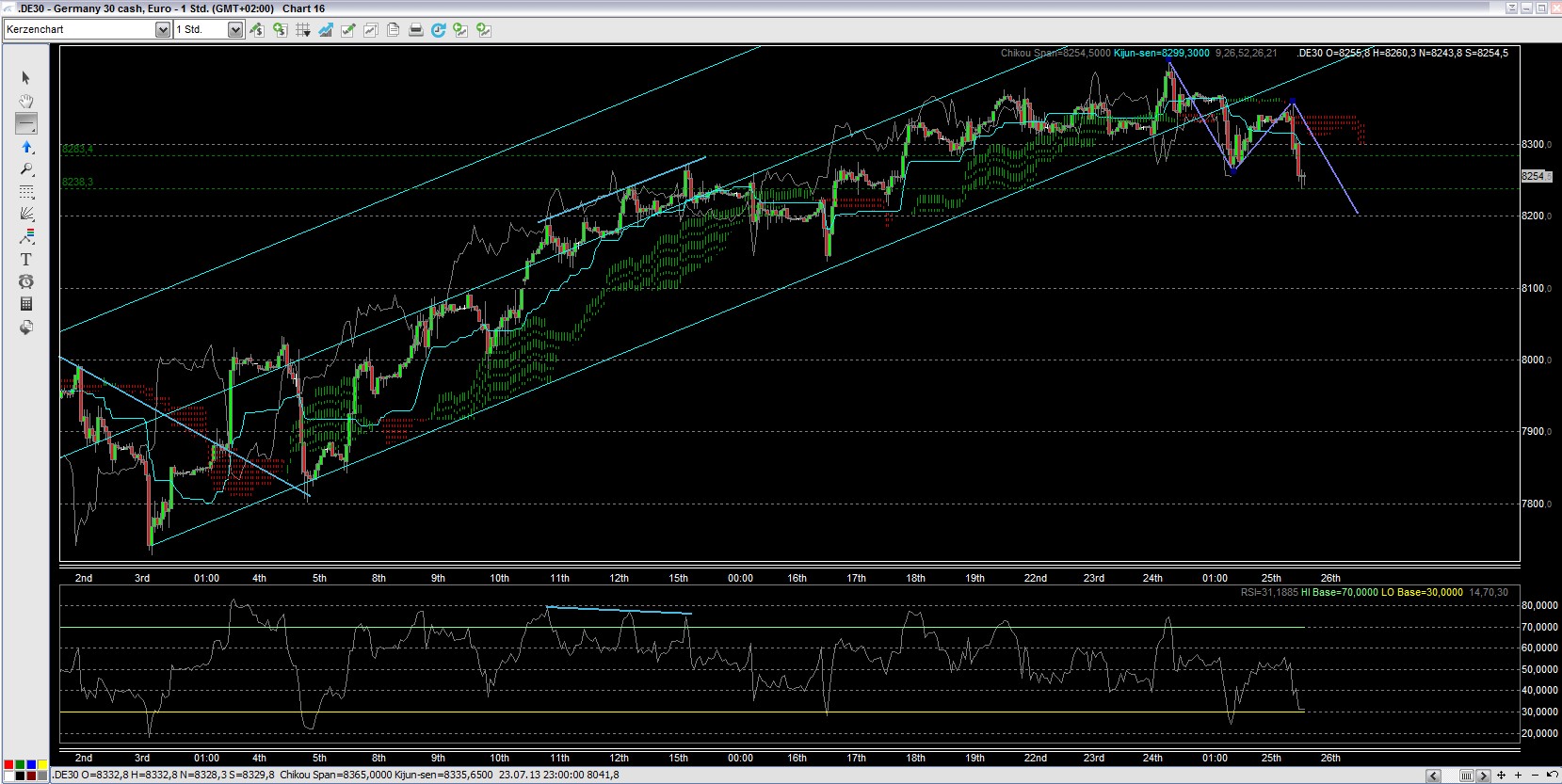This screenshot has height=784, width=1562.
Task: Select the magnifier zoom tool
Action: pos(26,169)
